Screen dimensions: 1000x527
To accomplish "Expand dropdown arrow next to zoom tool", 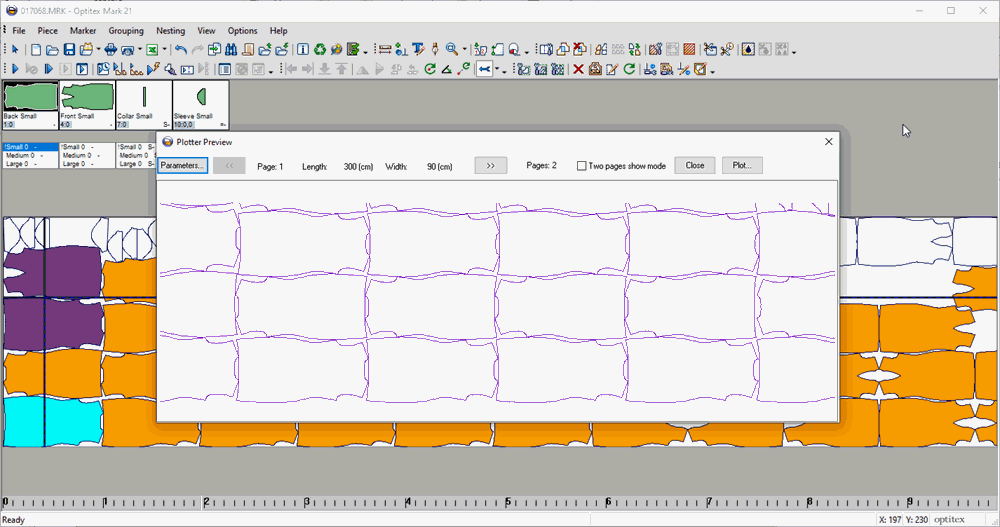I will coord(465,50).
